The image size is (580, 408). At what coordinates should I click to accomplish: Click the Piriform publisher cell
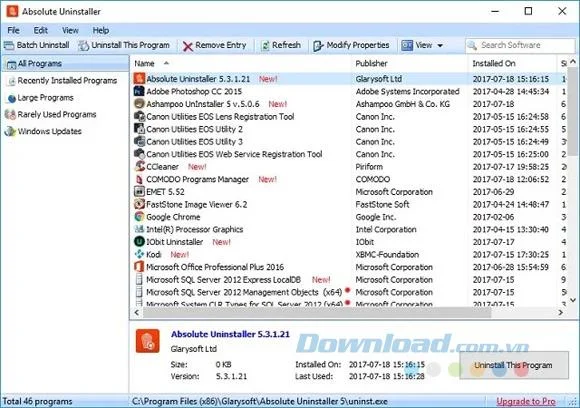pyautogui.click(x=369, y=167)
